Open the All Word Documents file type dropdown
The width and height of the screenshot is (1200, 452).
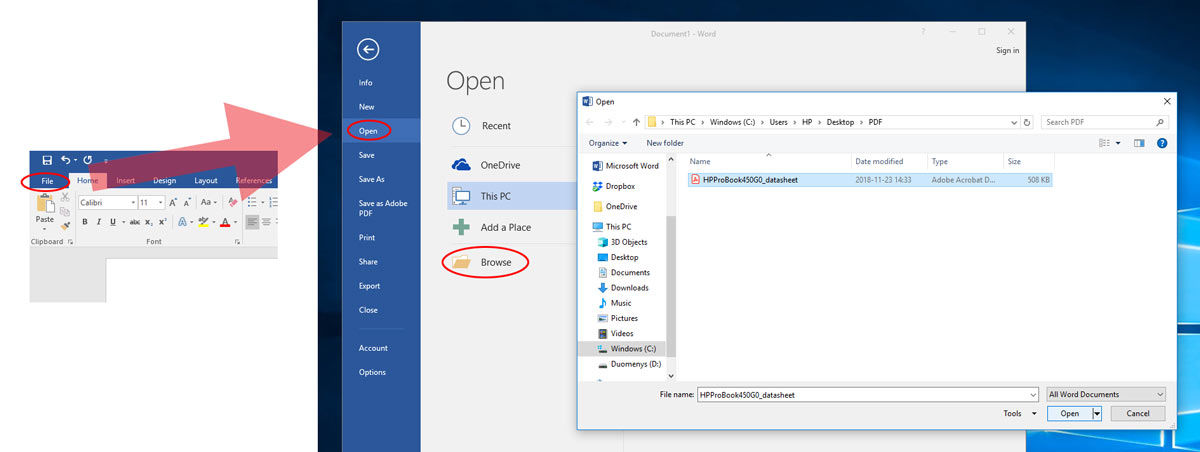[1106, 394]
